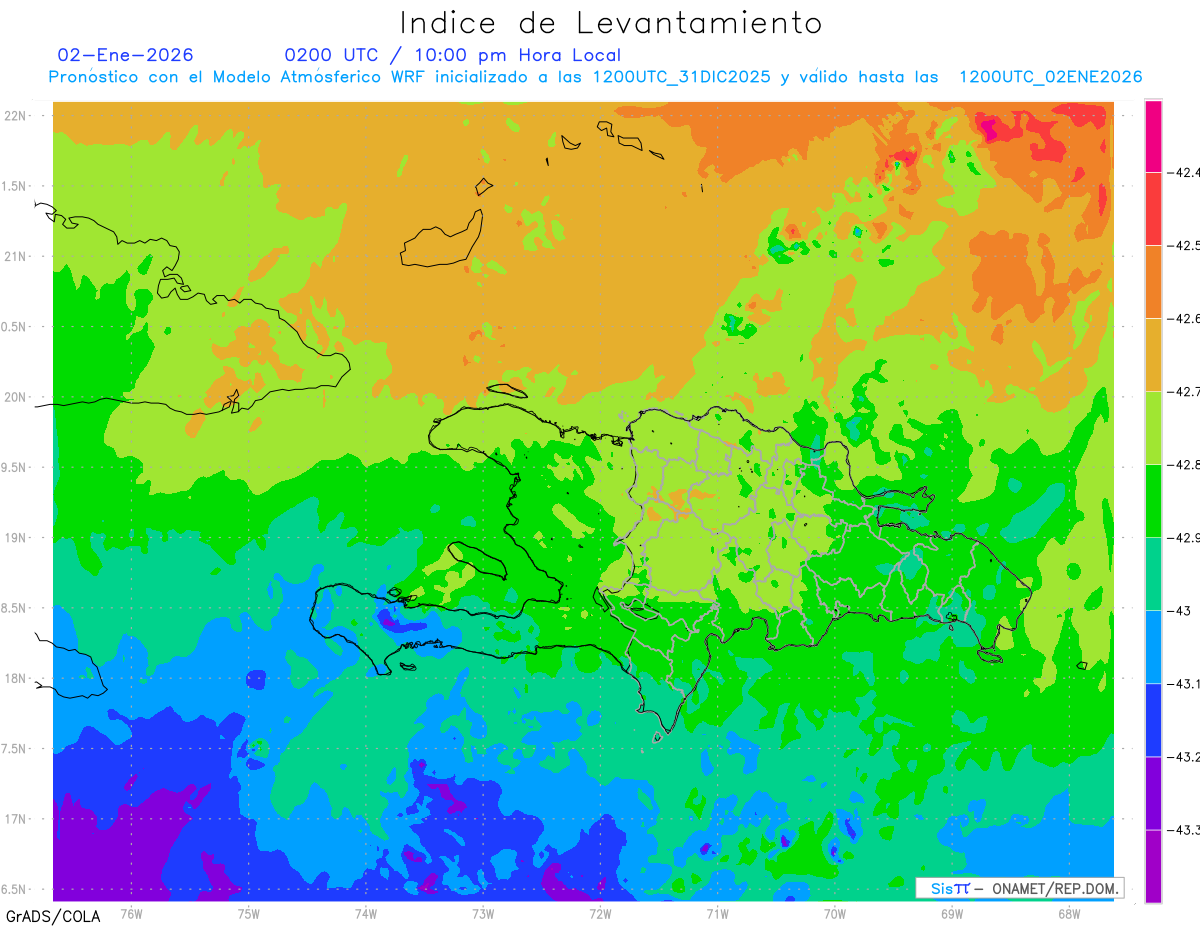Click the longitude label '69W'
Viewport: 1200px width, 927px height.
pyautogui.click(x=952, y=914)
